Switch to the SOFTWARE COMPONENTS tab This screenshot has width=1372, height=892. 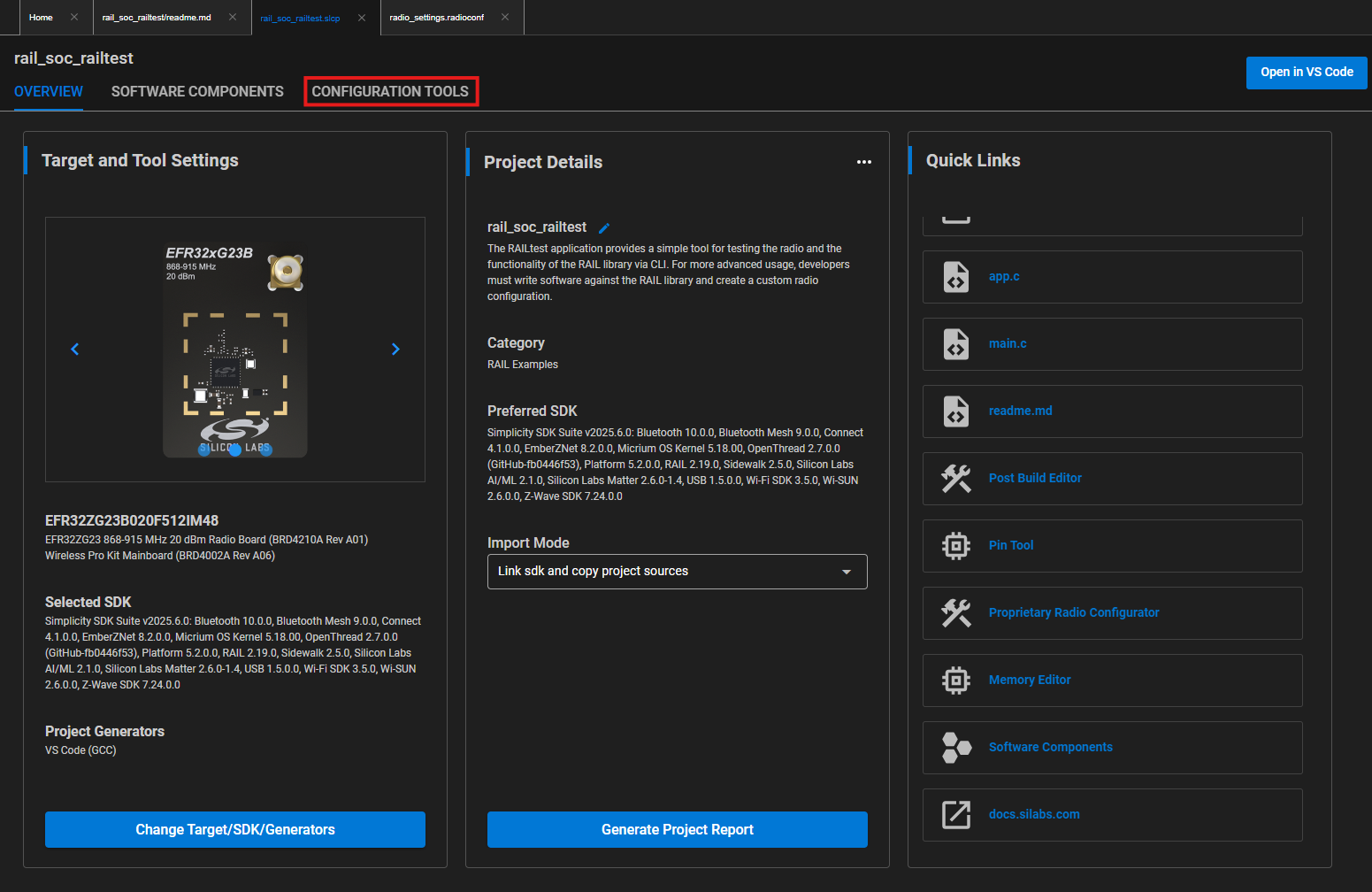196,91
